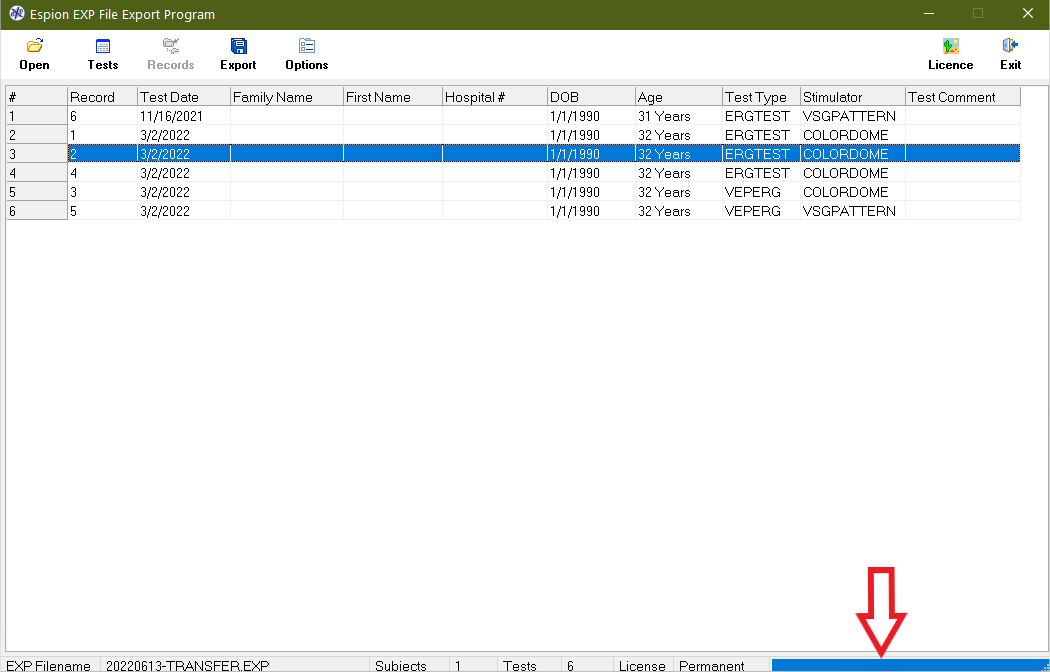Click the Export floppy disk icon

point(238,46)
